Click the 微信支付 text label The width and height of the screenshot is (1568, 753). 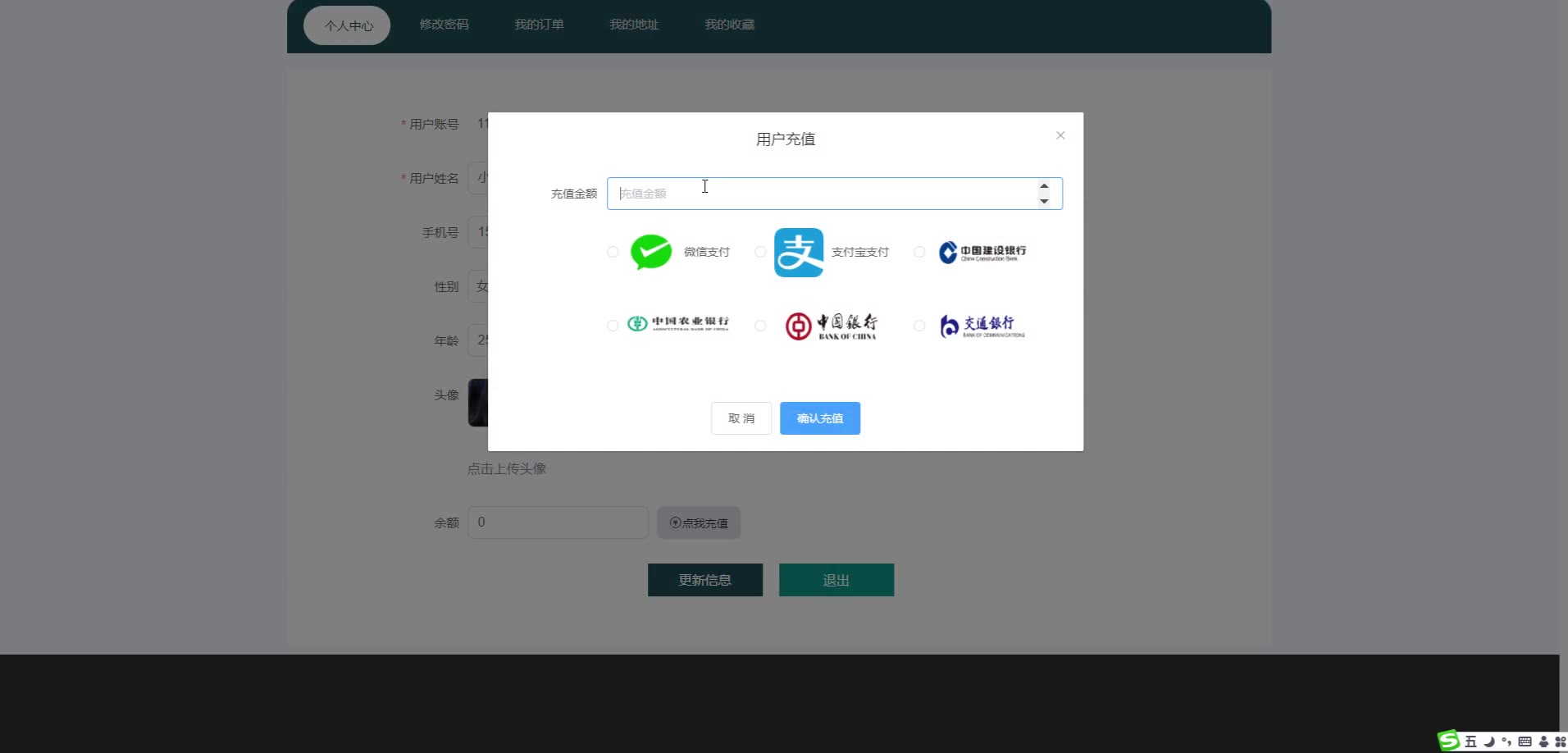pos(707,252)
